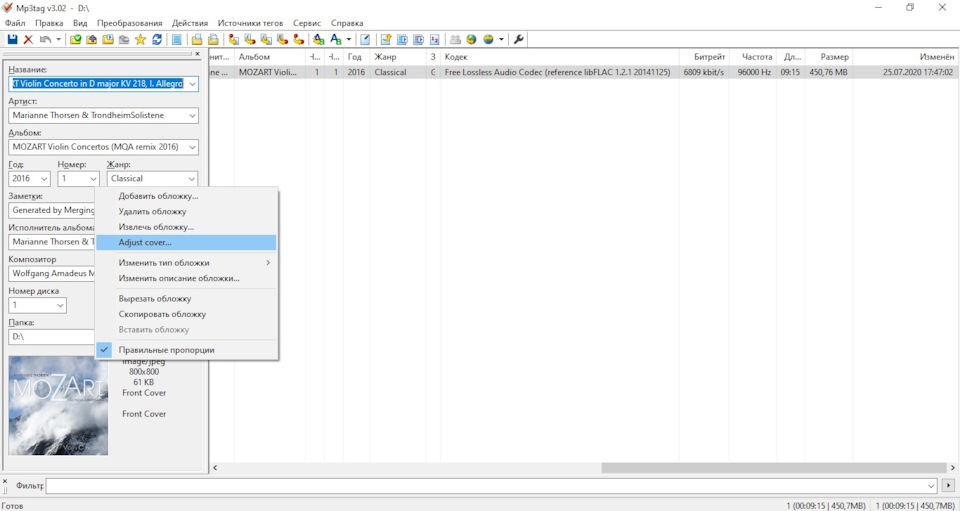Sort by the Изменён column header

coord(906,57)
